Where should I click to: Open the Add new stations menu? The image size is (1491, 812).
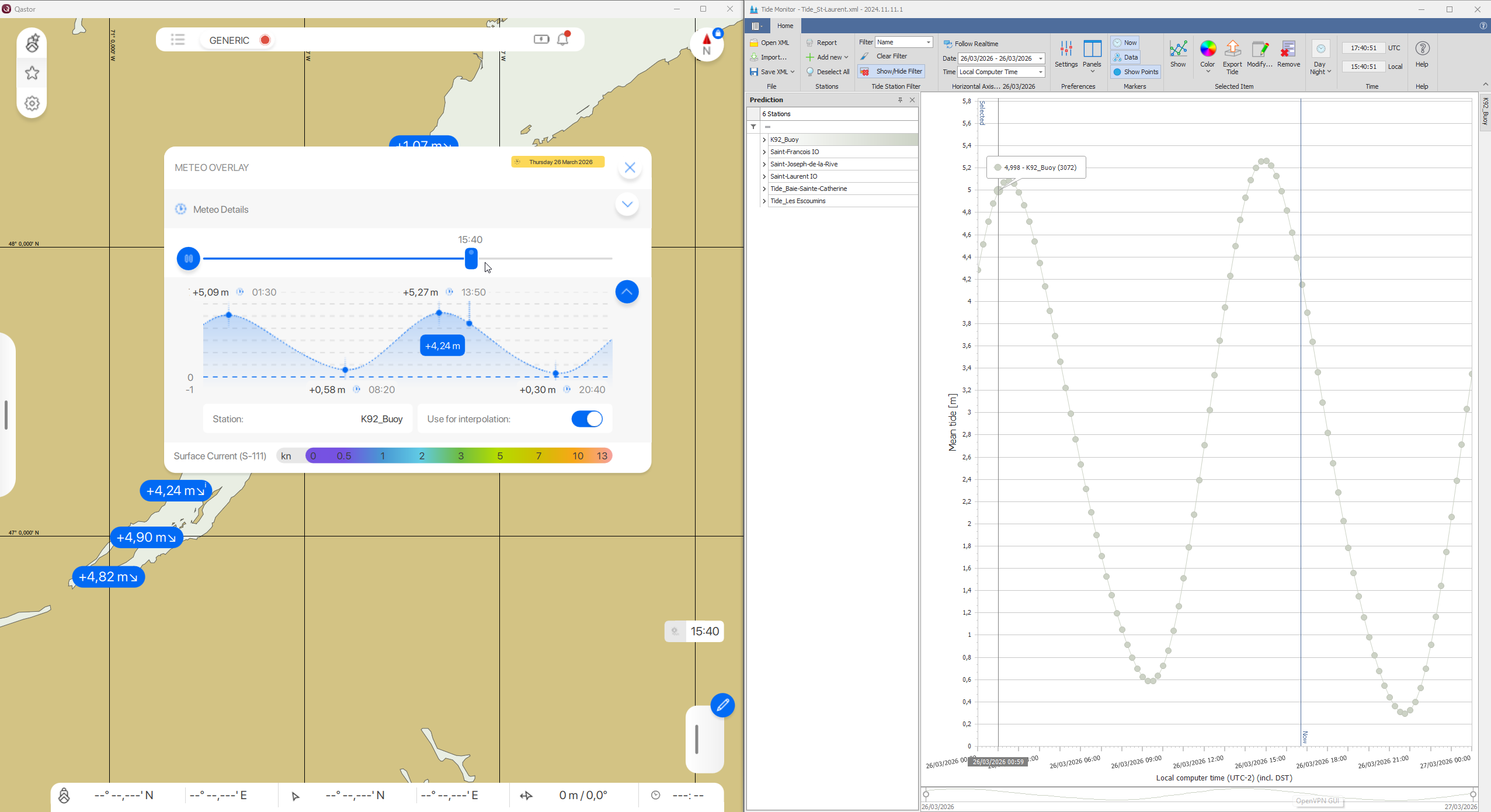point(827,57)
